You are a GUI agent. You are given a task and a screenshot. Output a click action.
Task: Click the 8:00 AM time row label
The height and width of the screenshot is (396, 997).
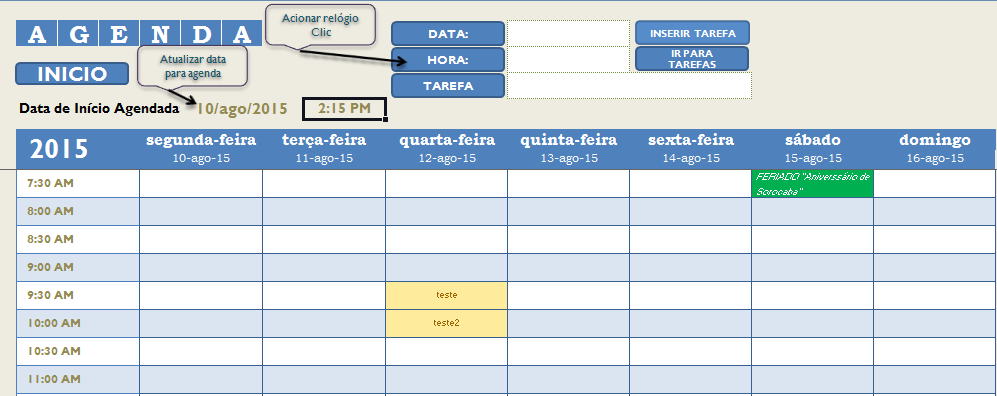(78, 211)
